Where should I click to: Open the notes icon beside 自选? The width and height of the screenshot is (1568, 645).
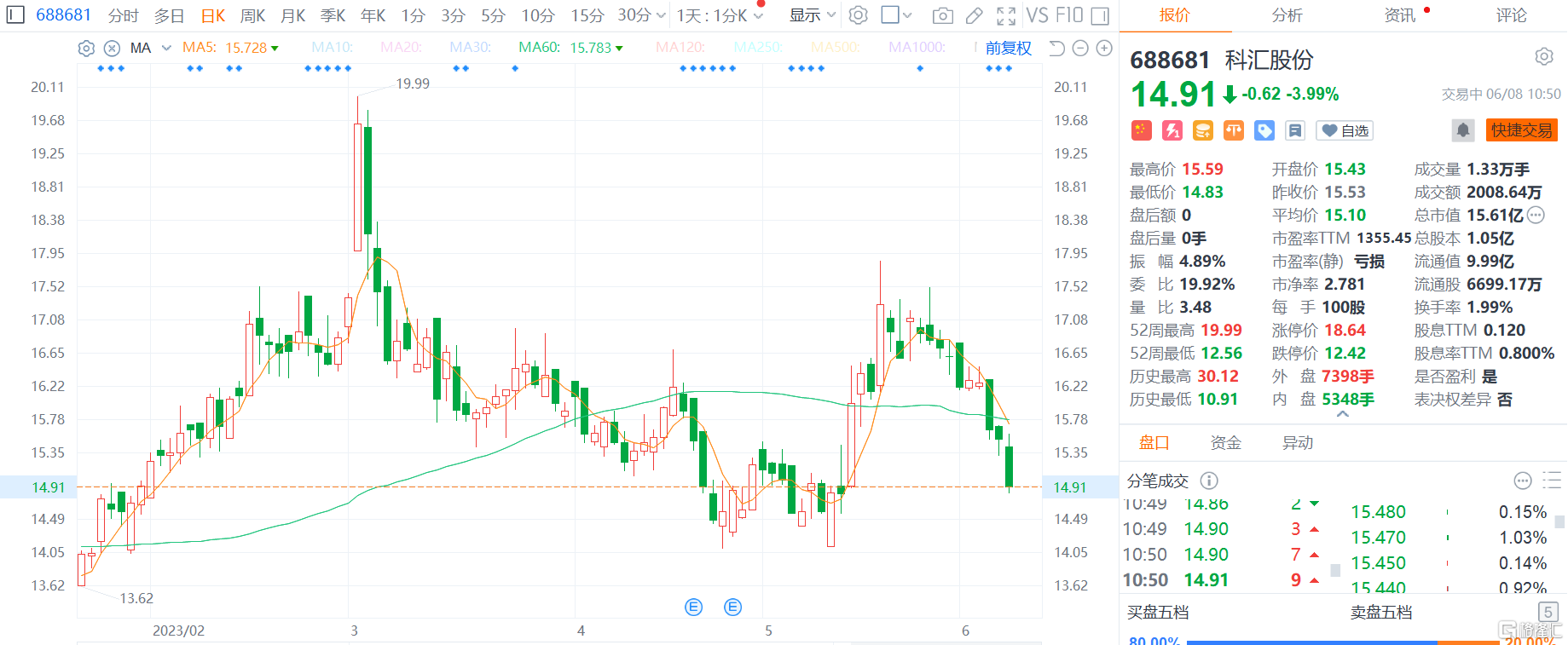(1295, 130)
